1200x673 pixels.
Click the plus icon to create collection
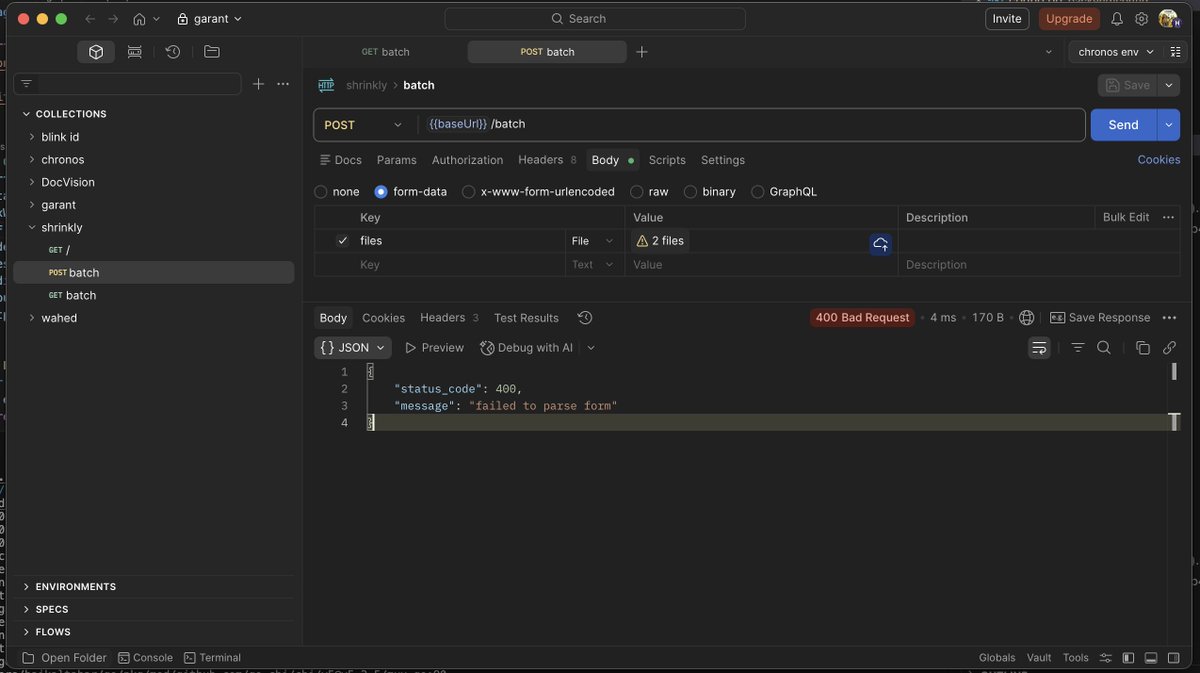click(x=258, y=84)
